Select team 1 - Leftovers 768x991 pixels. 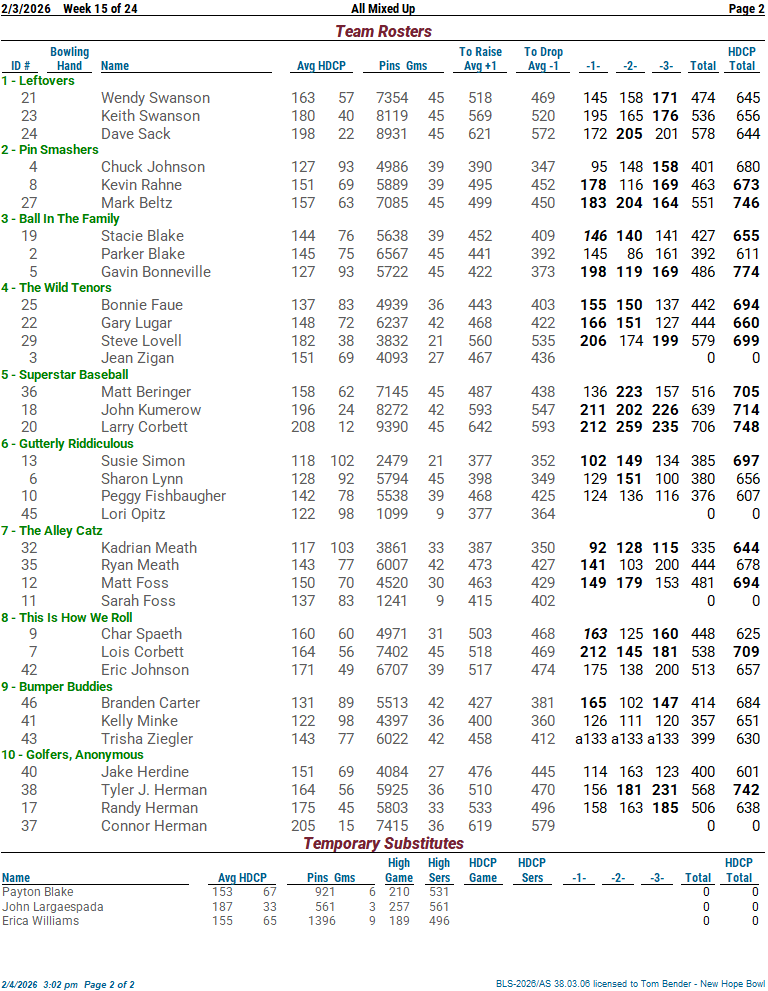coord(38,81)
